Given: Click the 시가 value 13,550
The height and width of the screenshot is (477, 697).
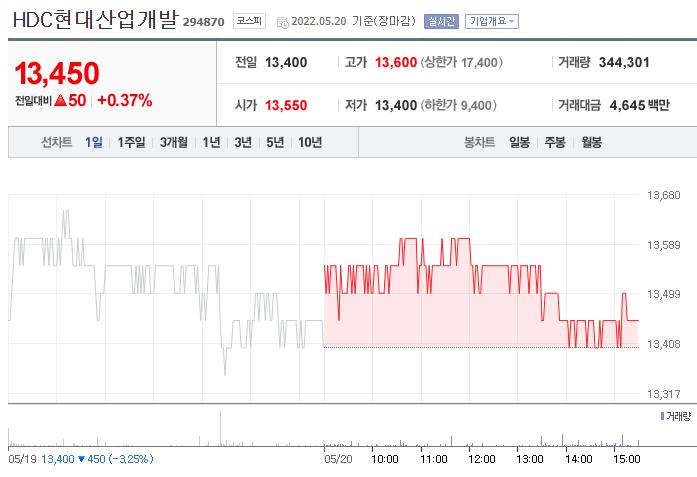Looking at the screenshot, I should point(286,105).
